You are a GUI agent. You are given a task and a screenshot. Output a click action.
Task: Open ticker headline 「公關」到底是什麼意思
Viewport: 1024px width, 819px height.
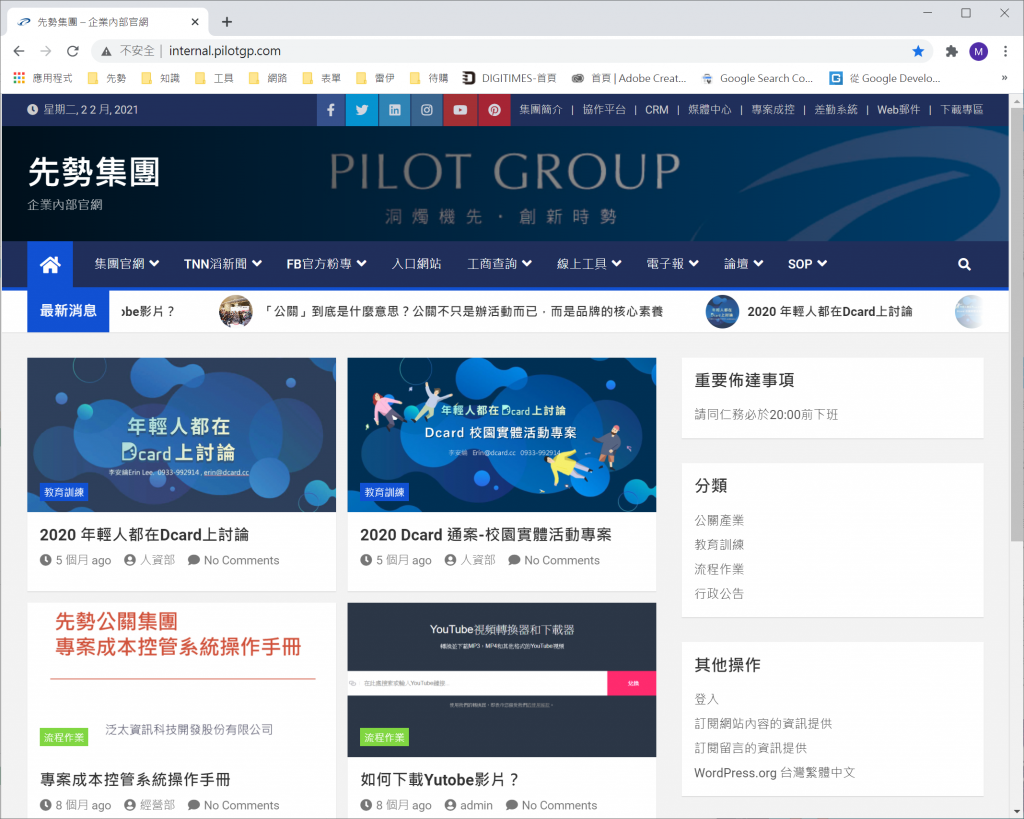click(463, 312)
